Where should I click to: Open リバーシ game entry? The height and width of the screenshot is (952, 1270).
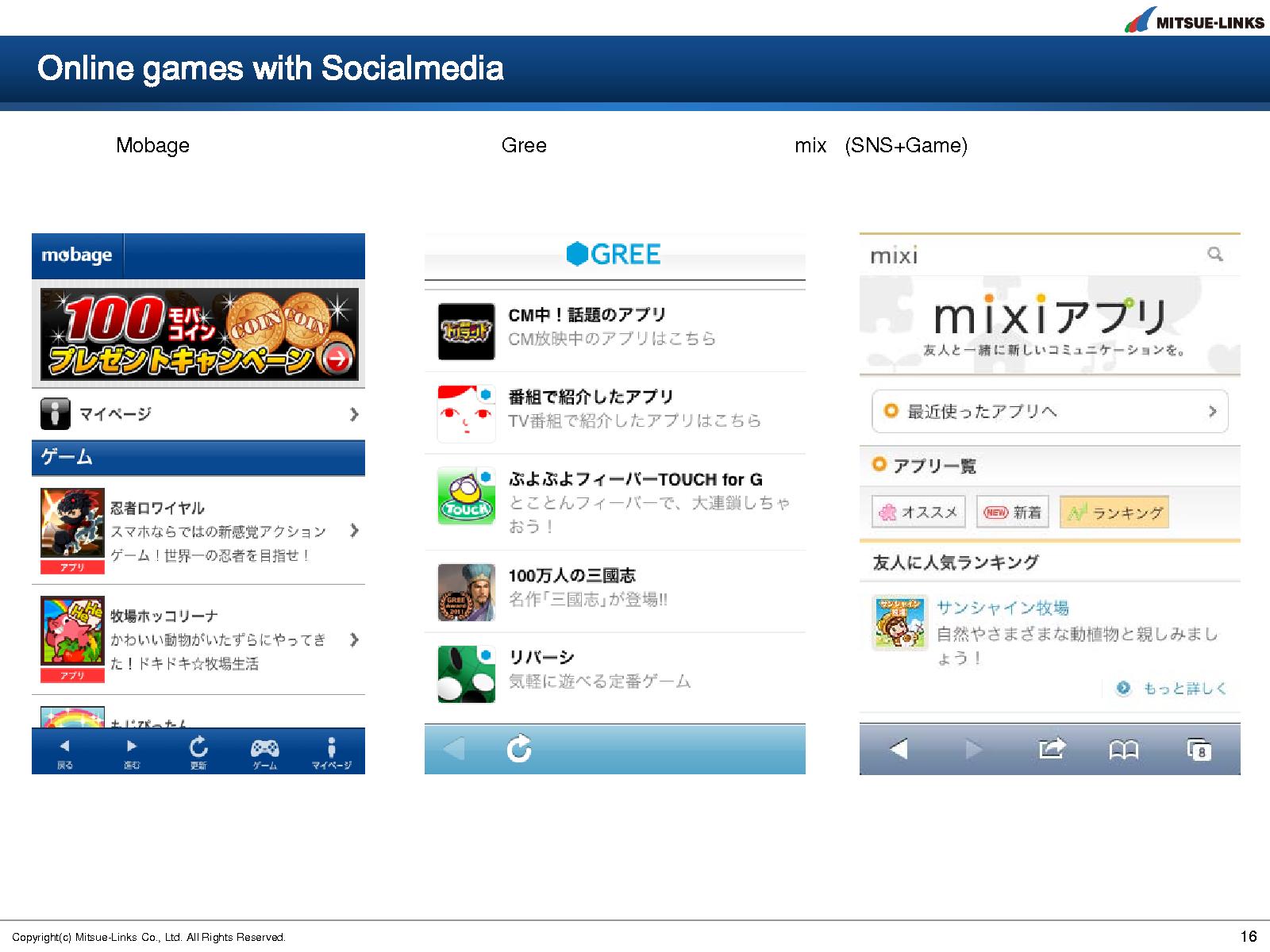click(x=615, y=674)
